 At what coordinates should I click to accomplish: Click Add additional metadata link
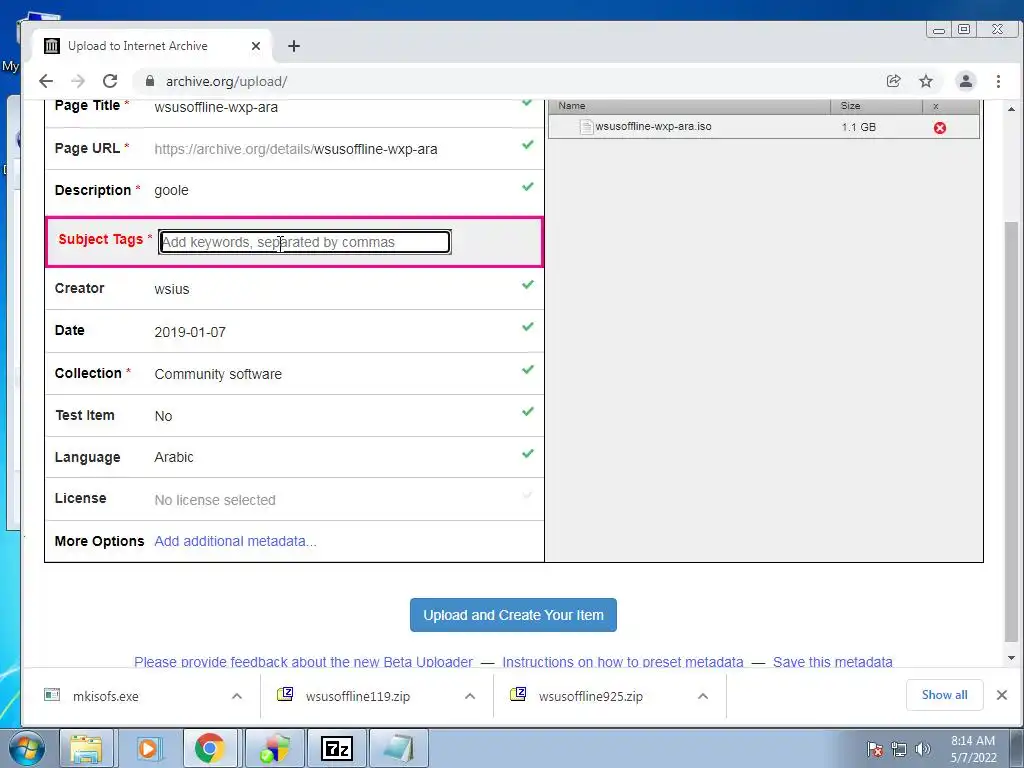[235, 541]
